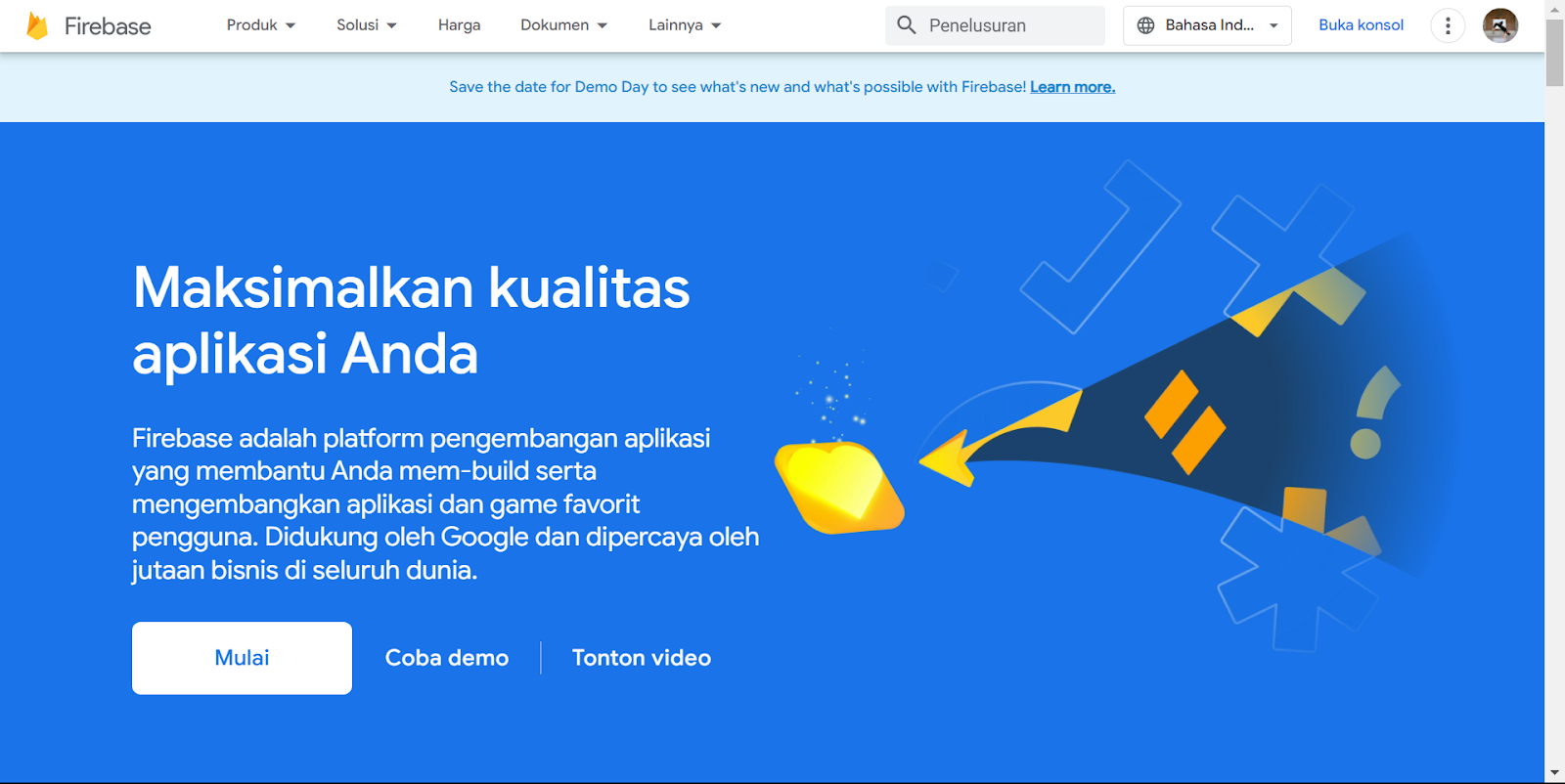The image size is (1565, 784).
Task: Click the Penelusuran search field
Action: point(995,25)
